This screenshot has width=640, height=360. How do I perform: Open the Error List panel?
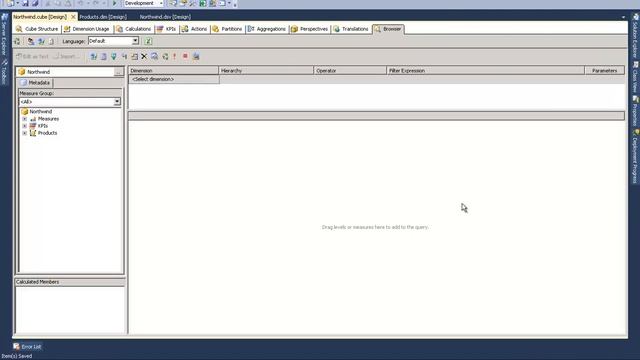[x=27, y=347]
